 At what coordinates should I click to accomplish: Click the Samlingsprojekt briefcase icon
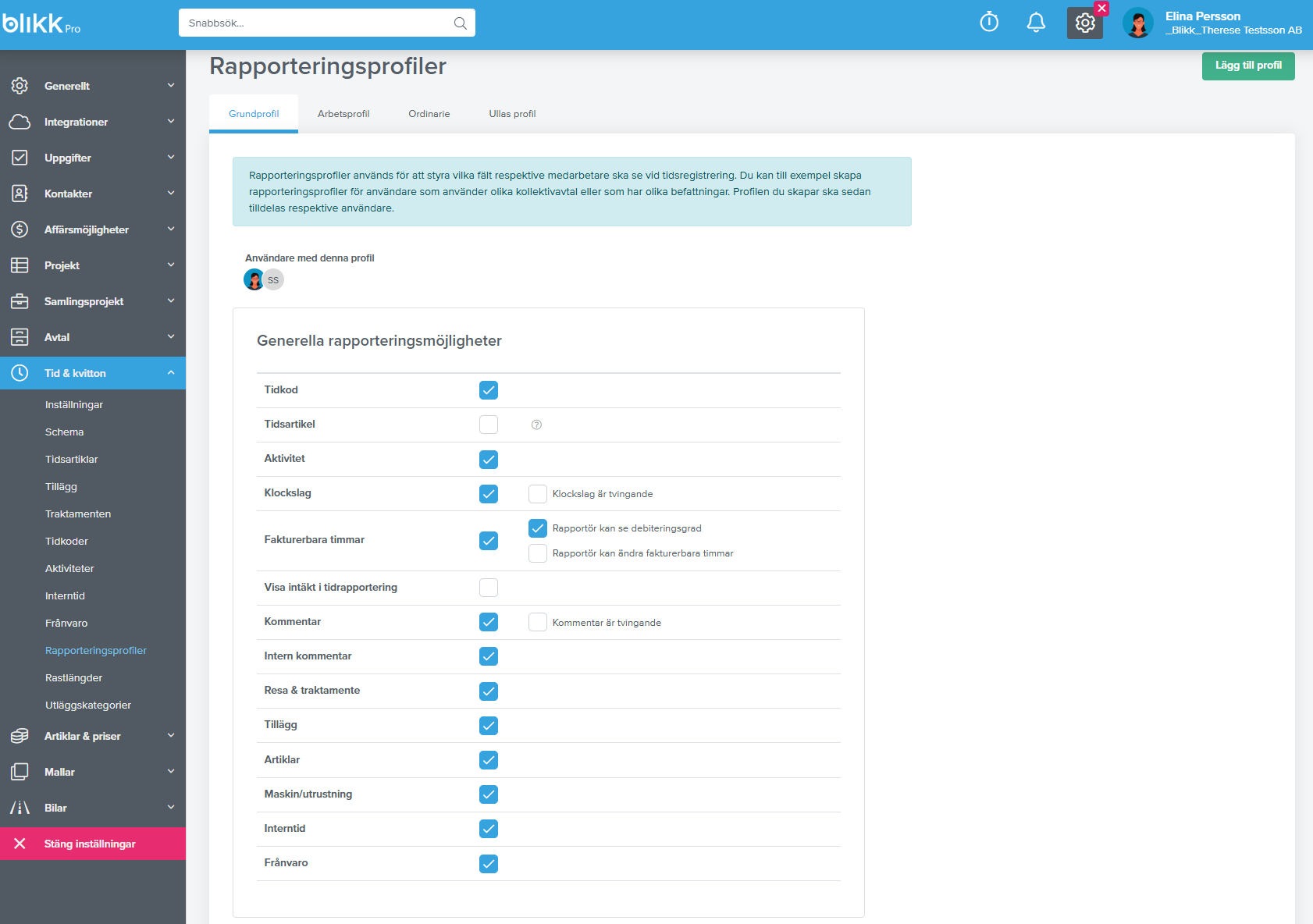(x=20, y=301)
